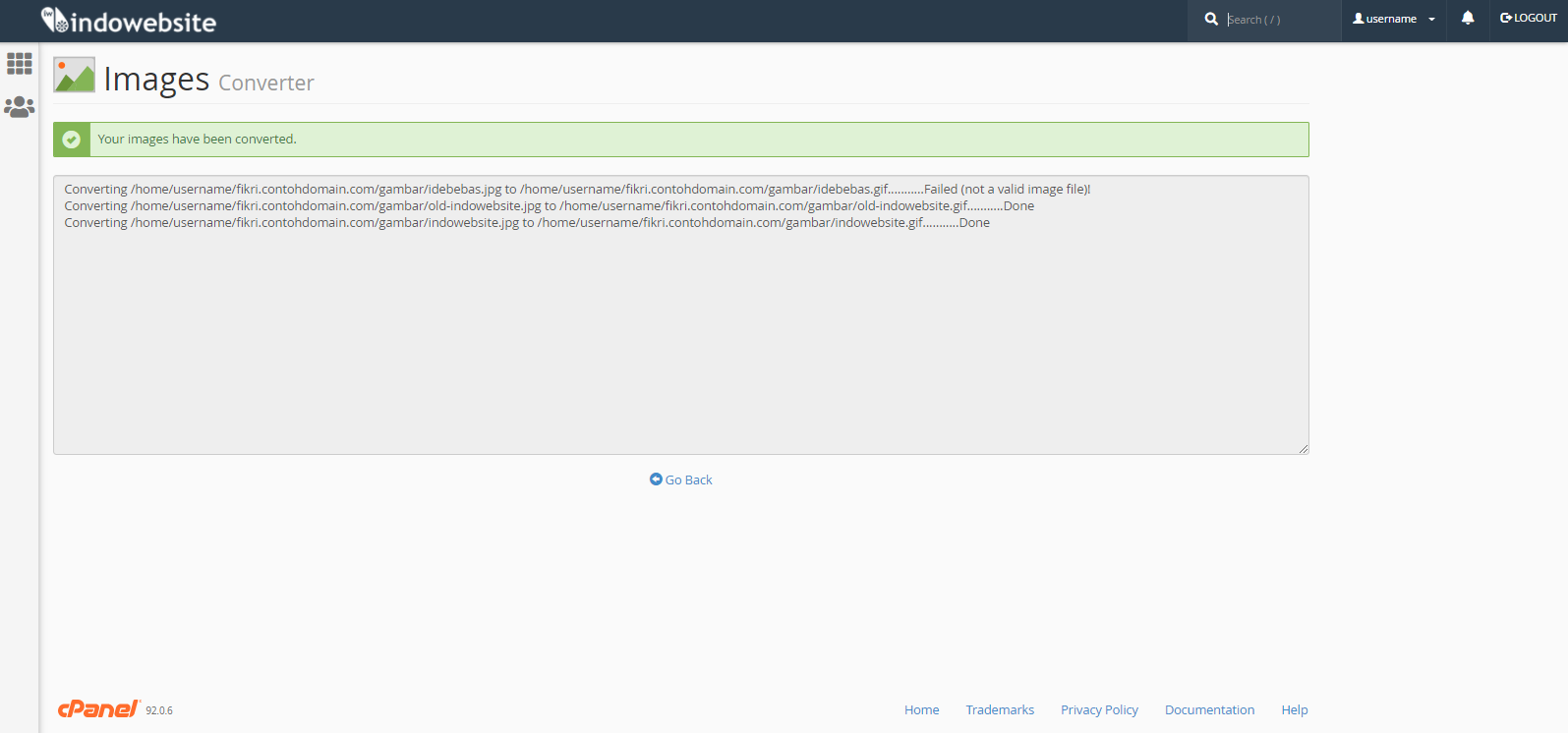Click the search magnifier icon
1568x733 pixels.
1211,19
